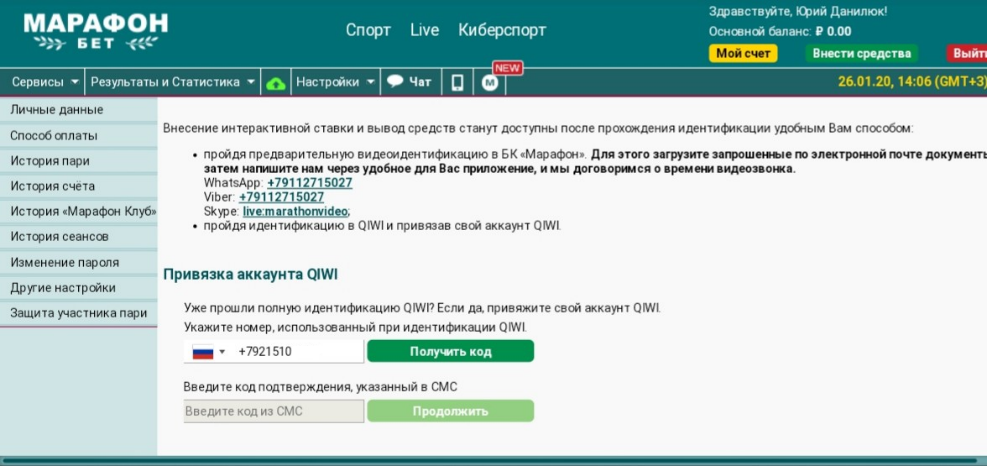The image size is (987, 466).
Task: Click the SMS confirmation code field
Action: pos(274,411)
